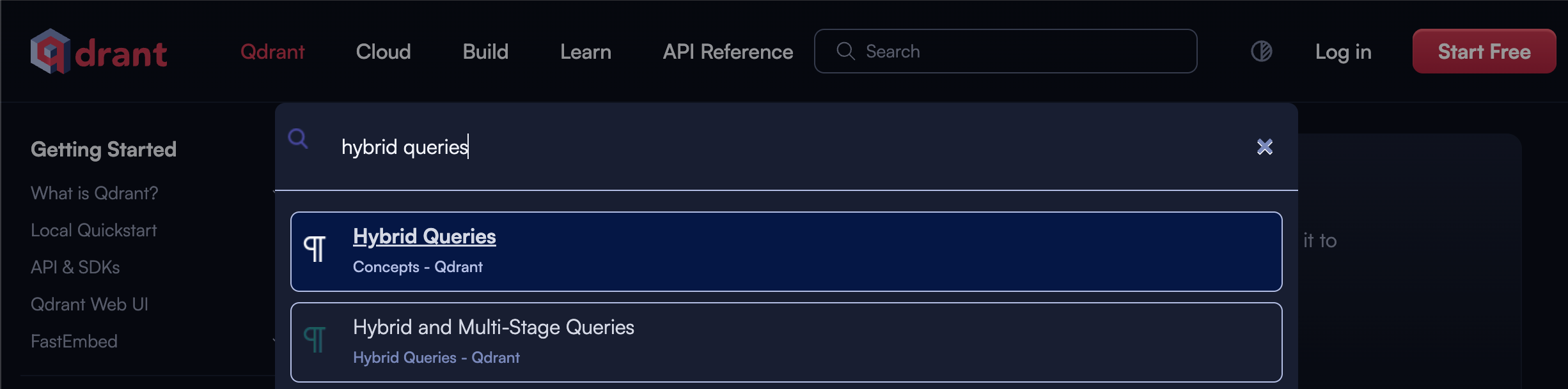The image size is (1568, 389).
Task: Click the Log in link
Action: click(1343, 52)
